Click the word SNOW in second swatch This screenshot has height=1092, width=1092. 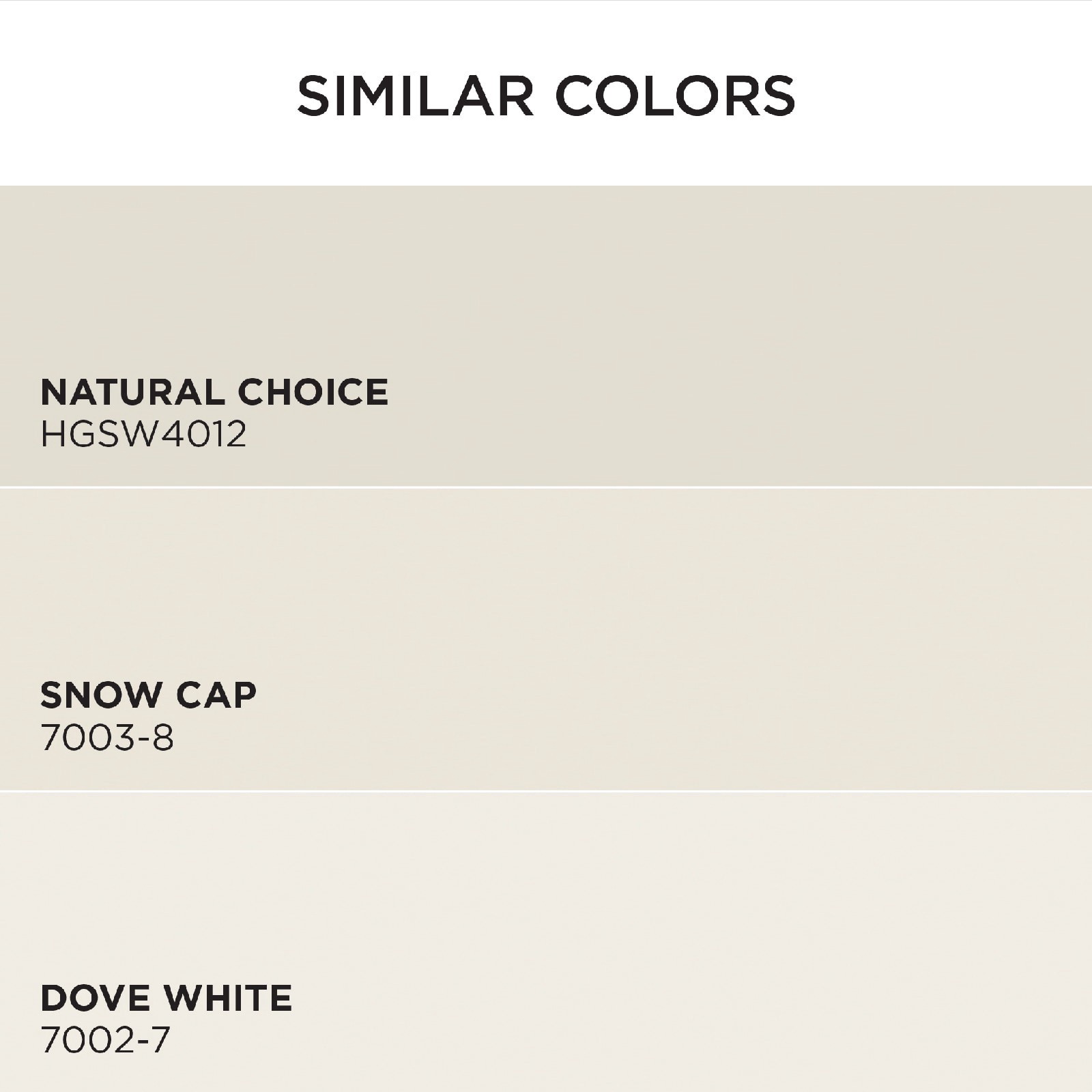click(100, 695)
